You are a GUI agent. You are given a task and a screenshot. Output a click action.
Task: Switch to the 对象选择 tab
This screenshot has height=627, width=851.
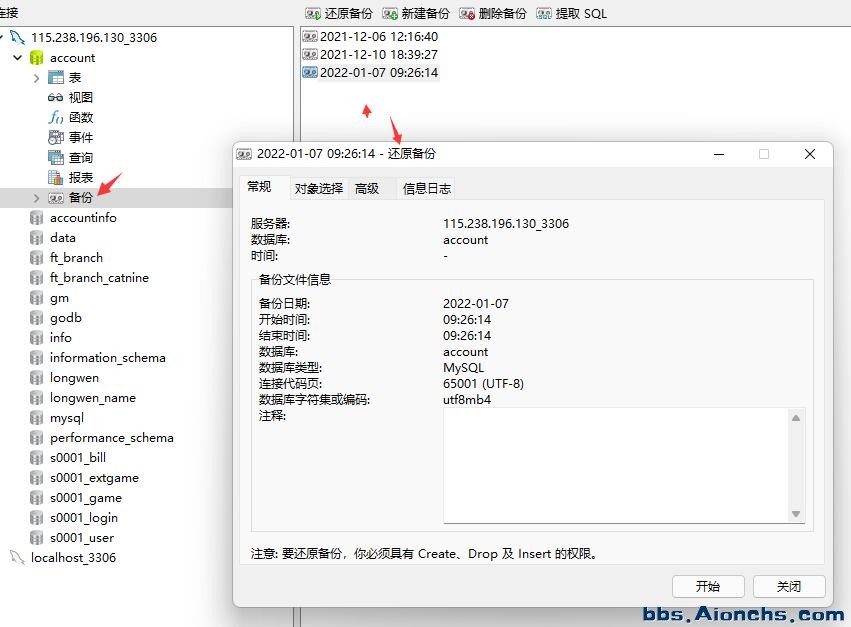[x=318, y=188]
